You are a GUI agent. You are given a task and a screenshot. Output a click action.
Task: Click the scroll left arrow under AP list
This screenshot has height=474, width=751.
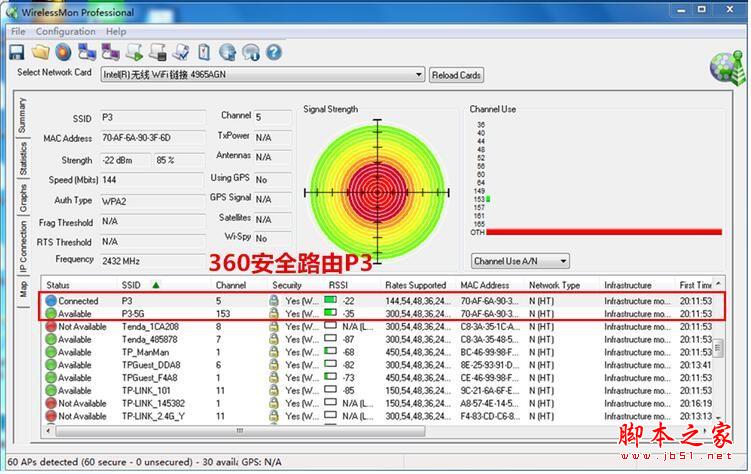coord(48,431)
